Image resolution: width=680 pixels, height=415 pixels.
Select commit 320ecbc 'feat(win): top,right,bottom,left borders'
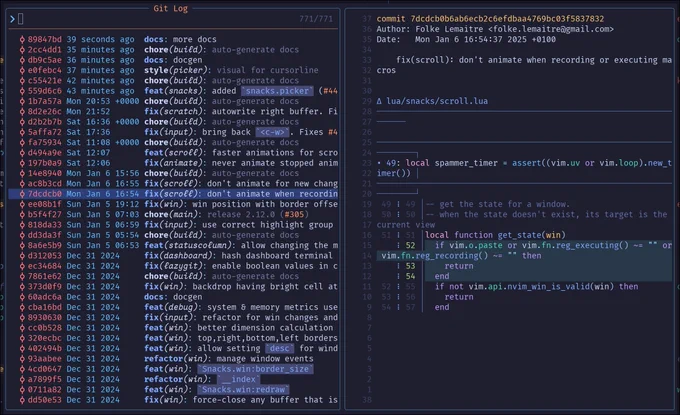click(x=173, y=338)
